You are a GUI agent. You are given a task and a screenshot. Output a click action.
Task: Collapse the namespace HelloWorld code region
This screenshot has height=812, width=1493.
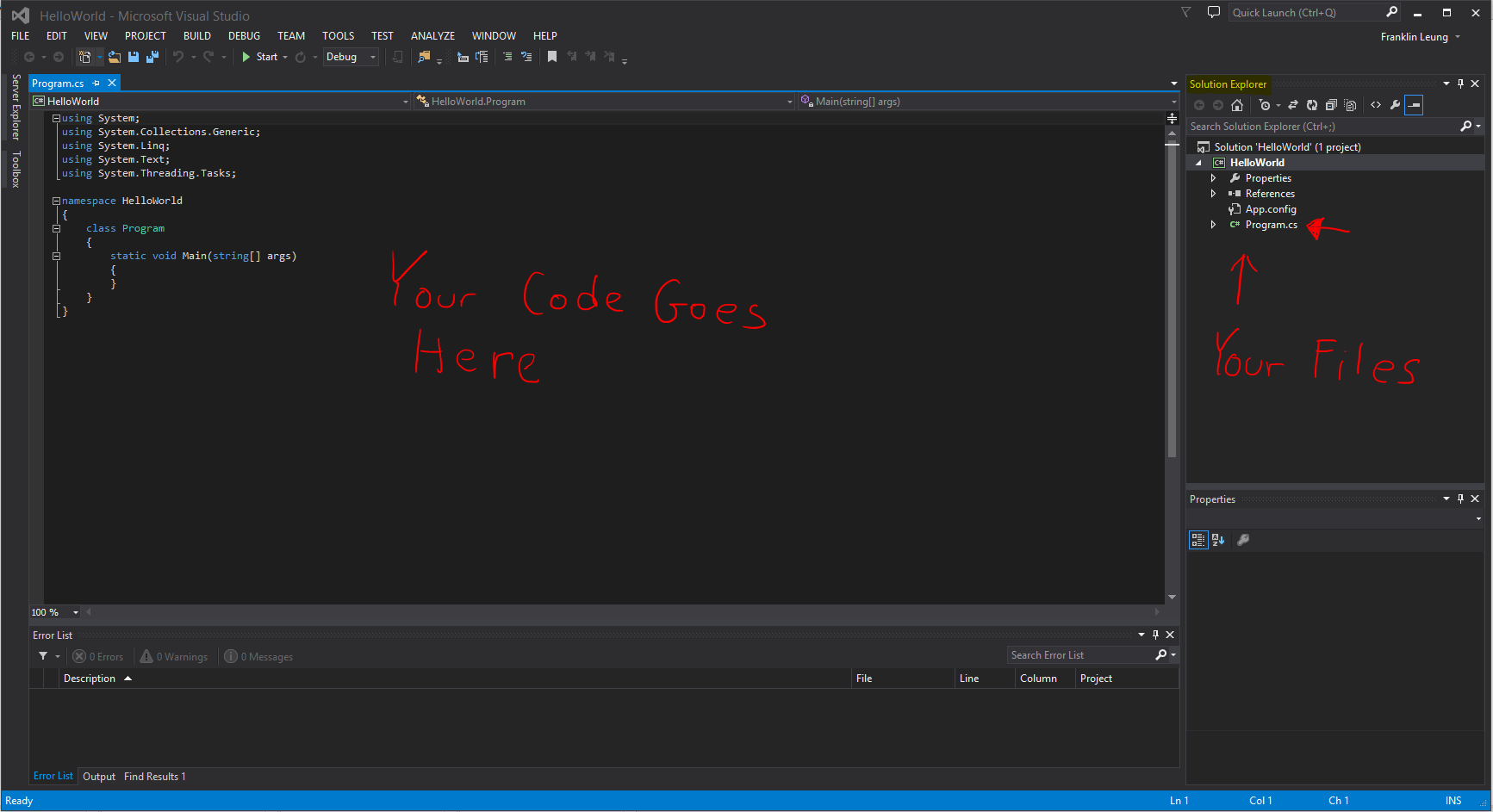56,201
